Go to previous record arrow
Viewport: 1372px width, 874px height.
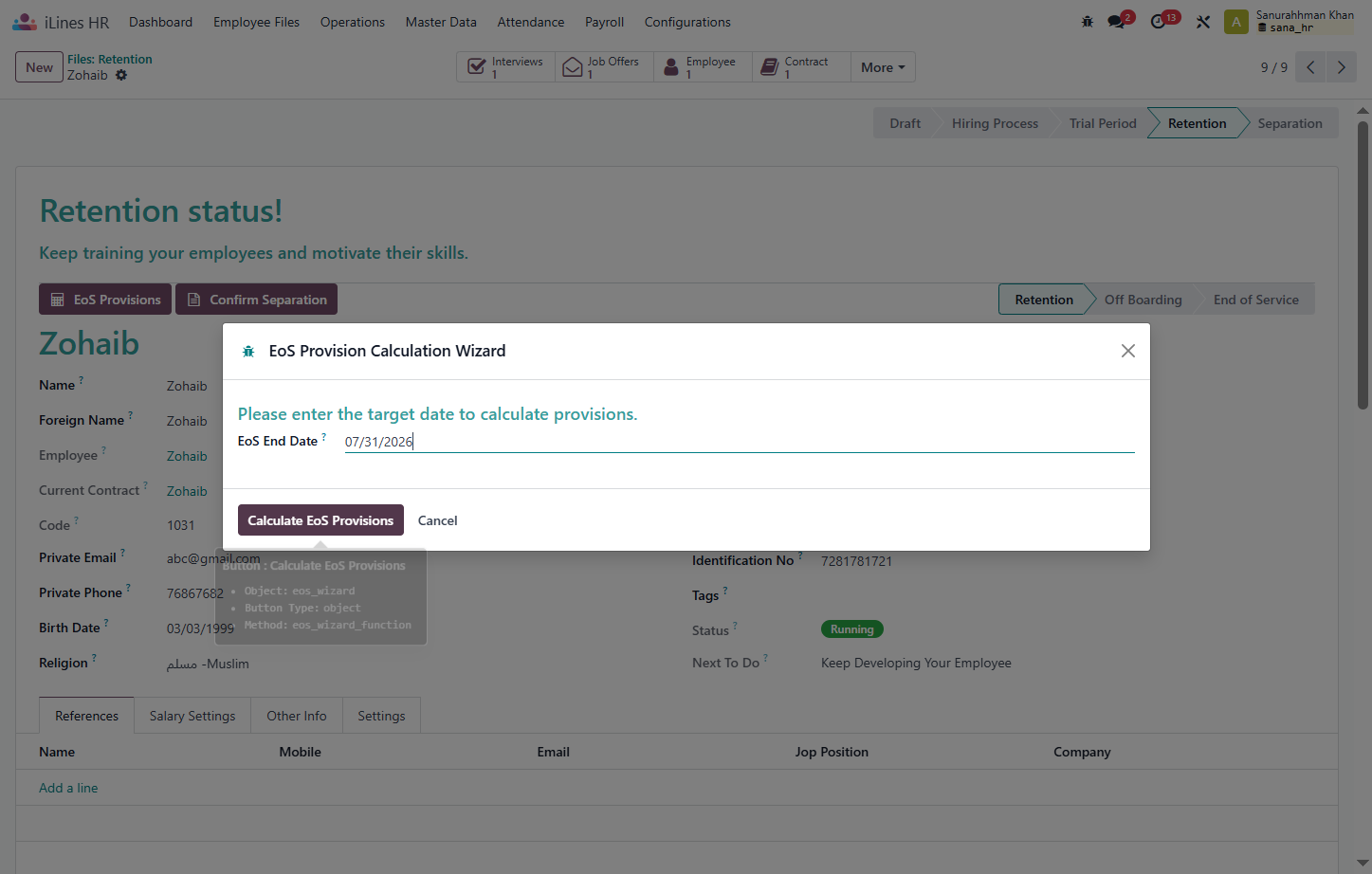point(1310,67)
